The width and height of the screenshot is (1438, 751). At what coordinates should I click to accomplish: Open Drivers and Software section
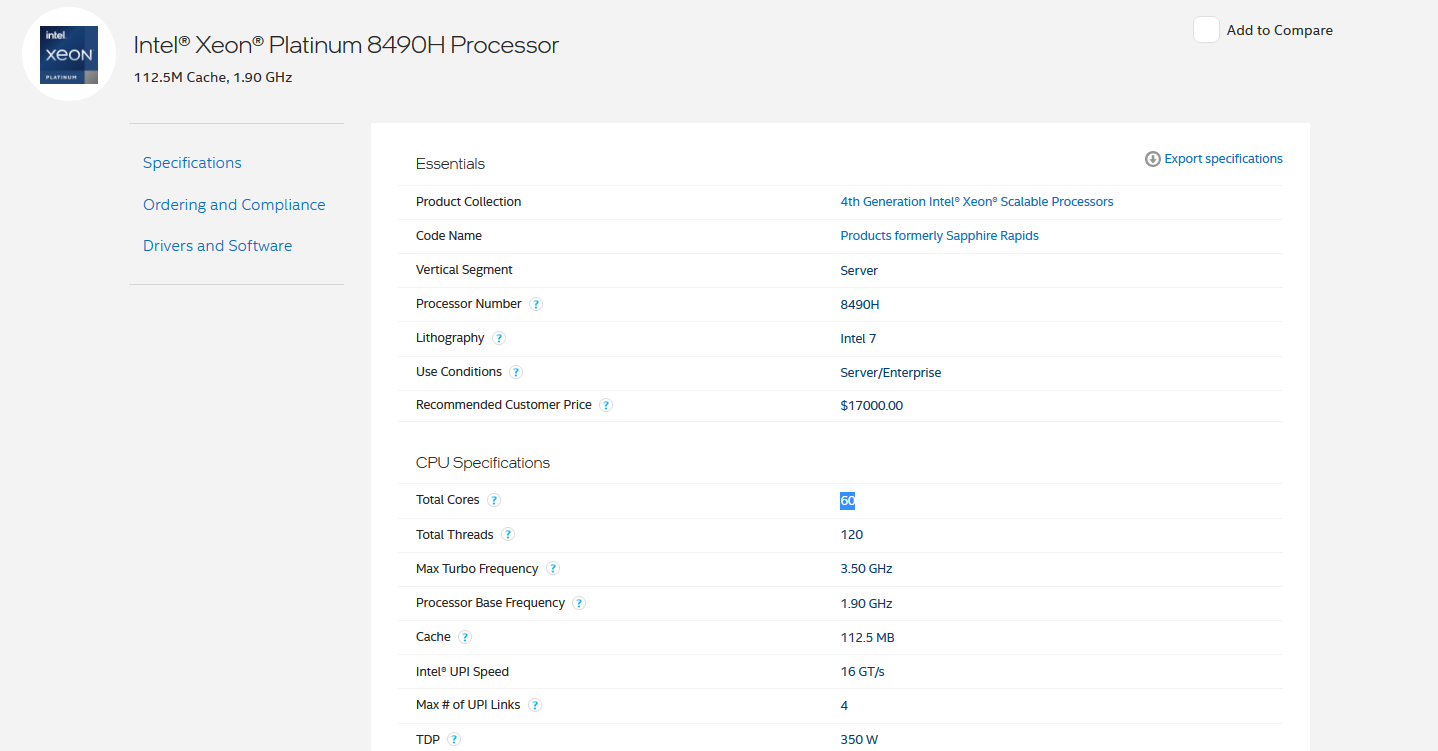tap(218, 246)
